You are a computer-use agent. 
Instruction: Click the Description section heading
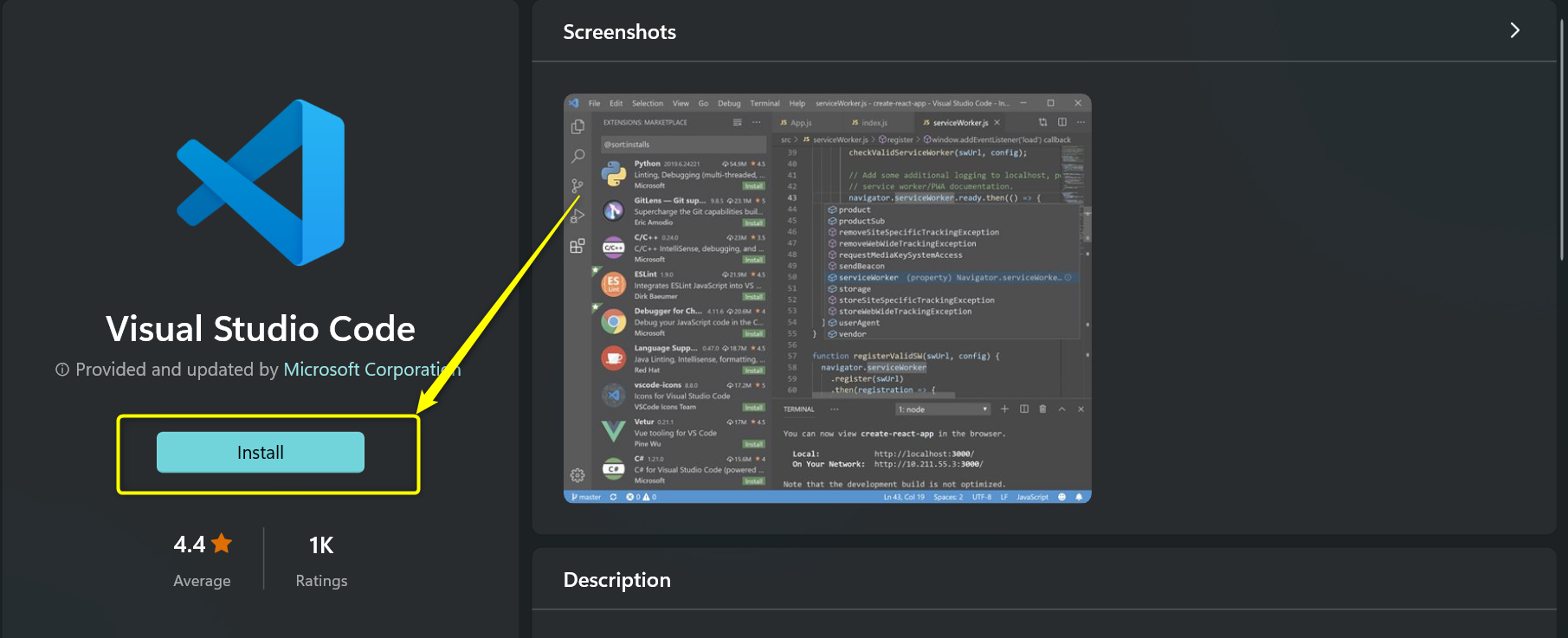point(617,580)
